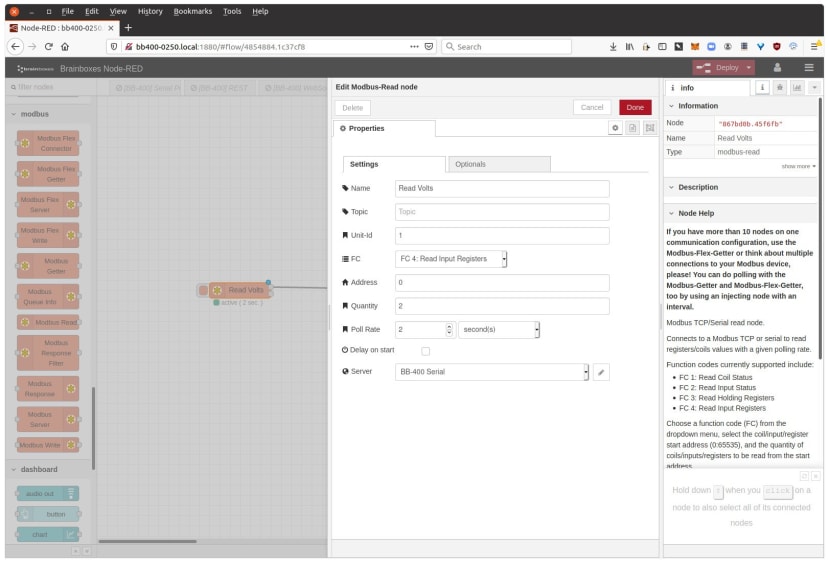
Task: Click the canvas horizontal scrollbar
Action: tap(148, 541)
